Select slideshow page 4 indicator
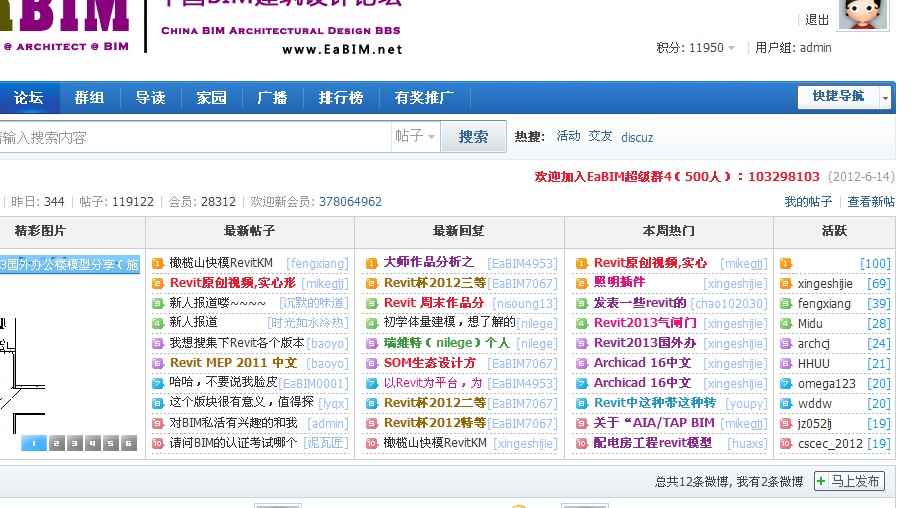915x508 pixels. 92,443
